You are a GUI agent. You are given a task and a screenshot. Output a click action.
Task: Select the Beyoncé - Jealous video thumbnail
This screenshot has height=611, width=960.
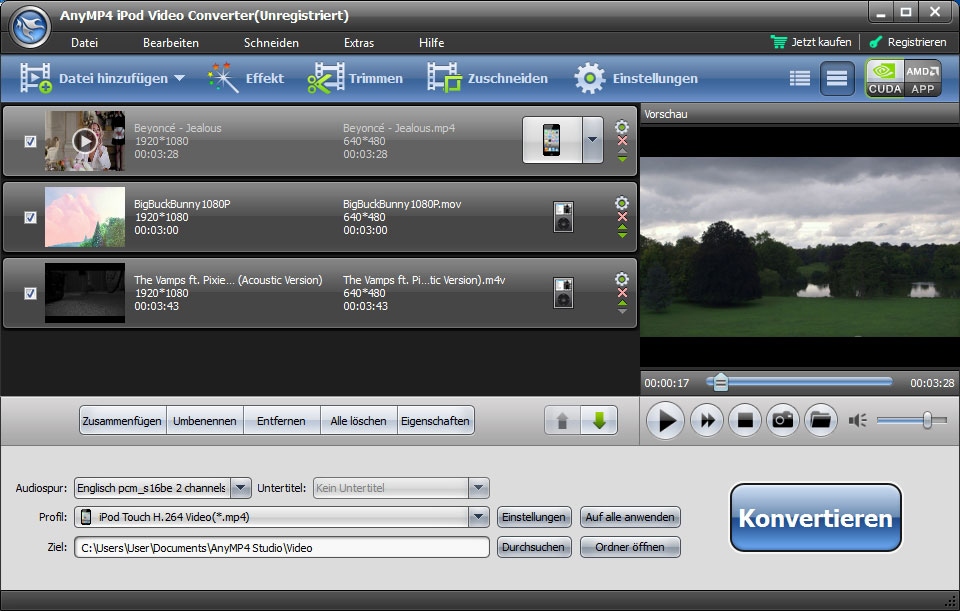pos(84,141)
